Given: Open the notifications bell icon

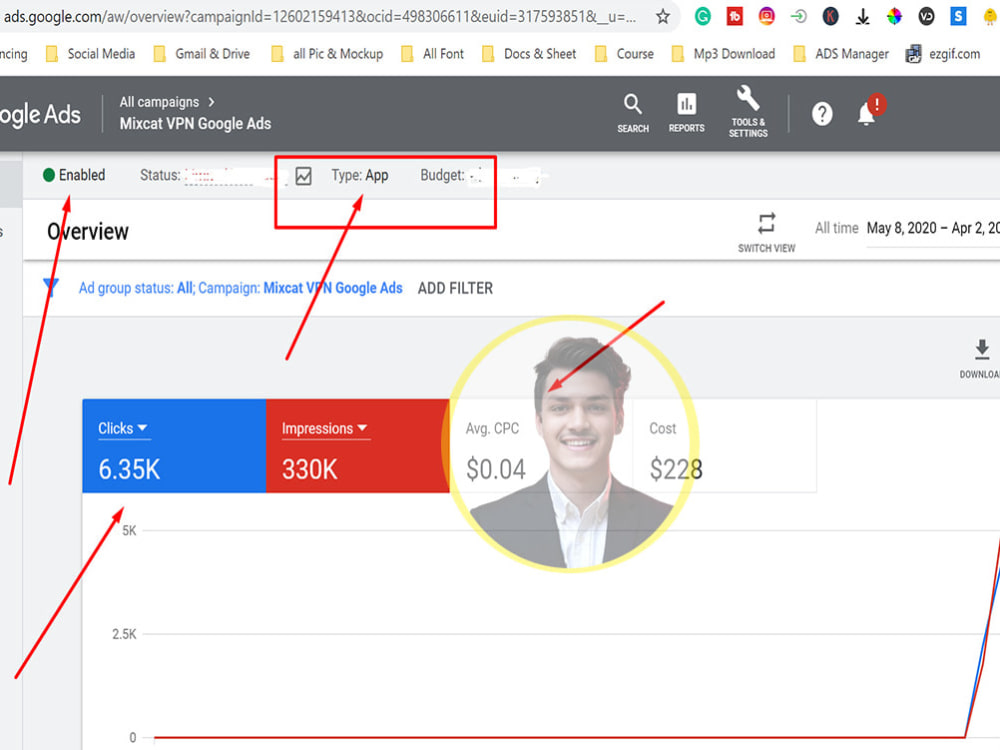Looking at the screenshot, I should point(867,114).
